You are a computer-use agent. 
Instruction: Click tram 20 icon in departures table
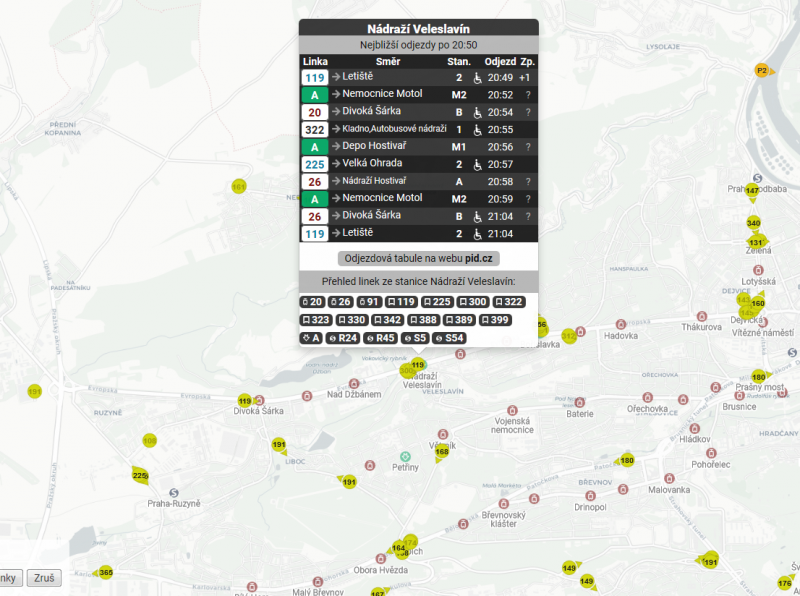(315, 112)
